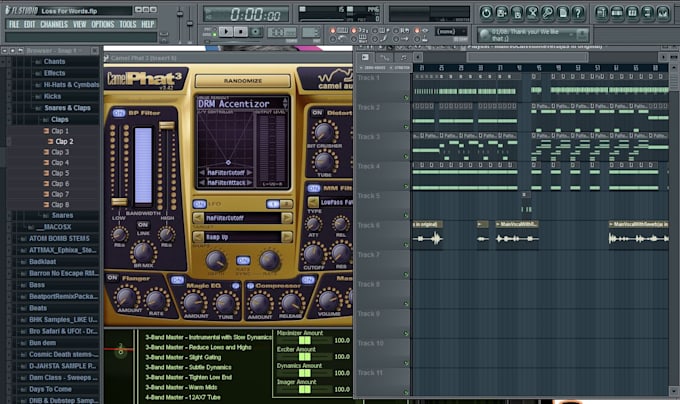This screenshot has height=404, width=680.
Task: Click the BP Filter HIGH slider handle
Action: pos(167,125)
